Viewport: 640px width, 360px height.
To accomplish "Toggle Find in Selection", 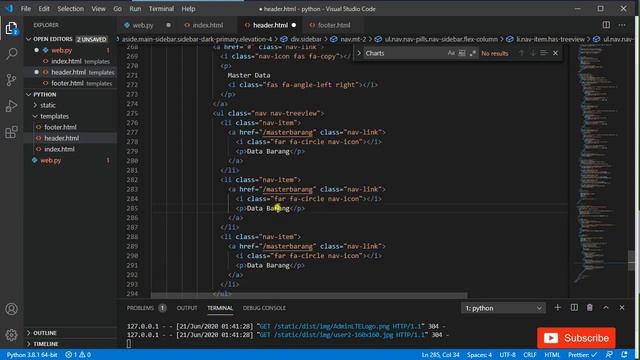I will (x=544, y=53).
